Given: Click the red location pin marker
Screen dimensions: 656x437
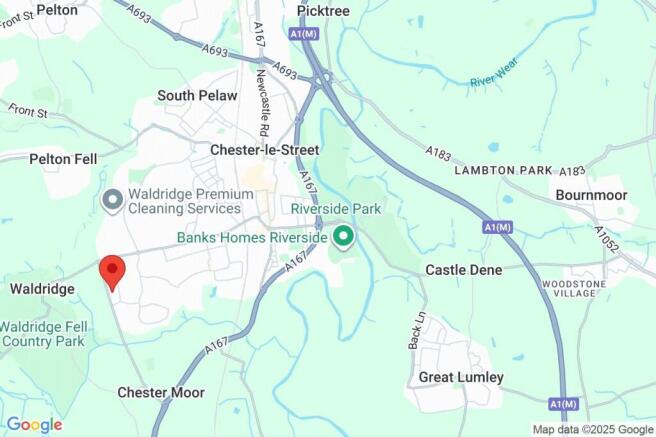Looking at the screenshot, I should (x=112, y=273).
